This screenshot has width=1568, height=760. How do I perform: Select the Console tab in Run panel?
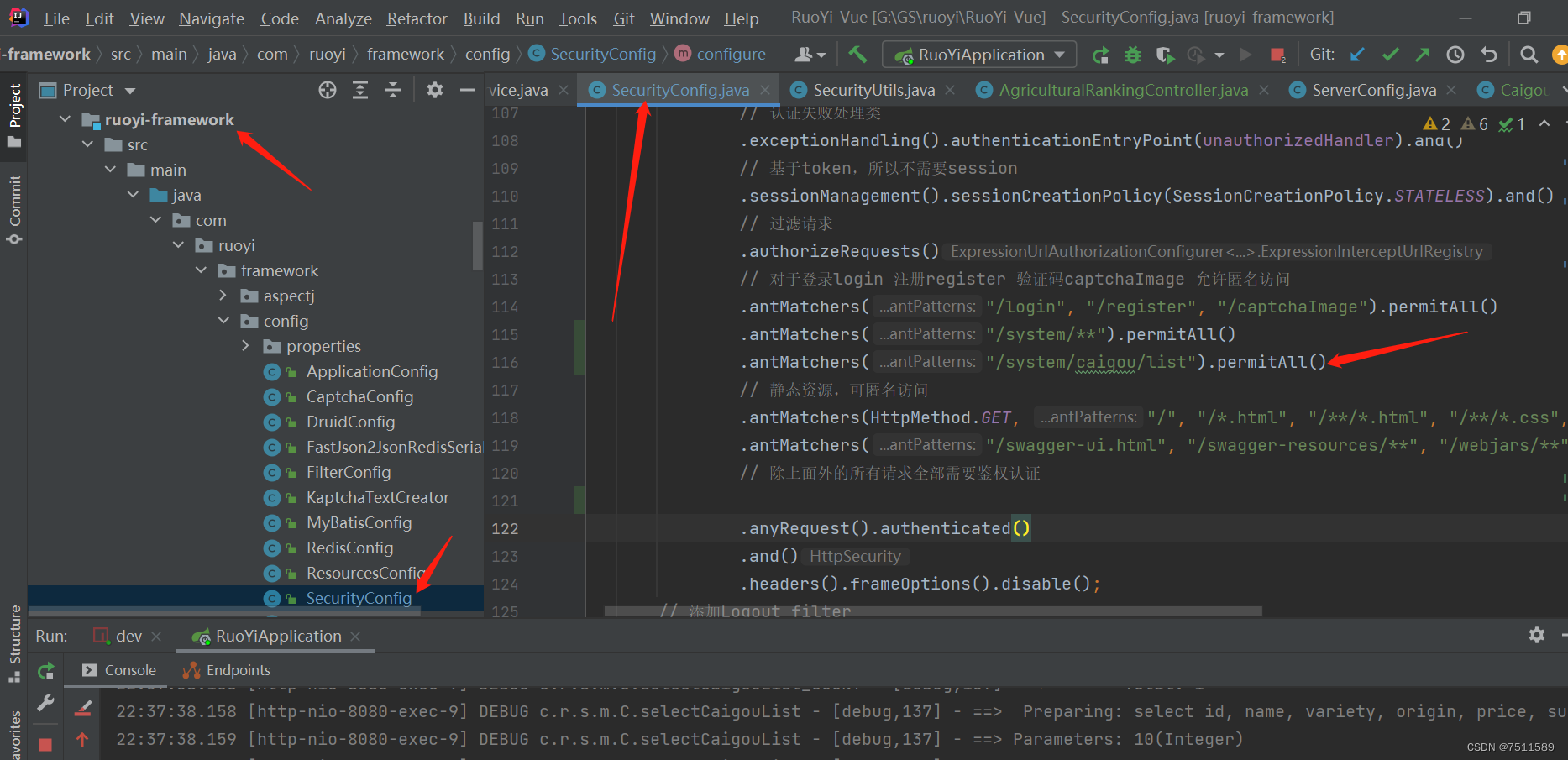pos(119,670)
